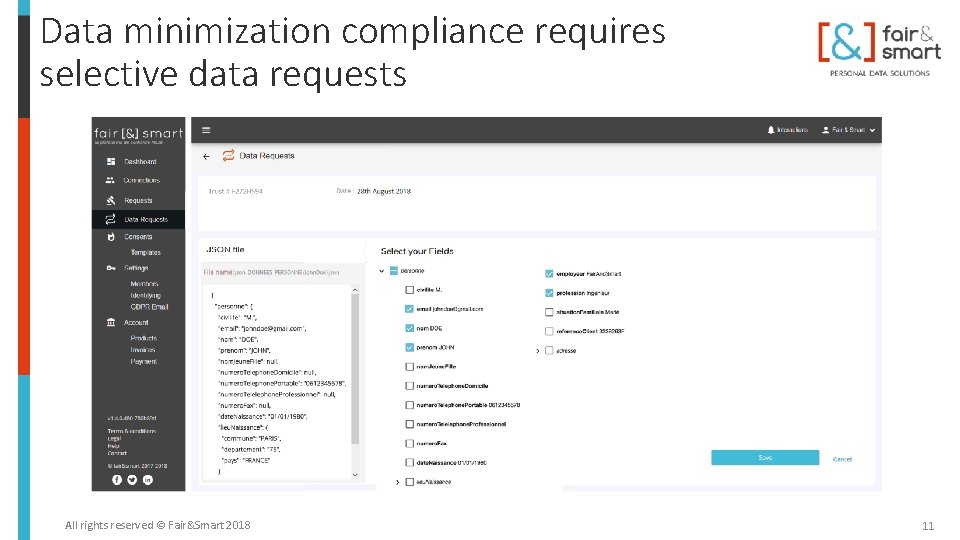
Task: Click the Settings key icon
Action: pyautogui.click(x=110, y=268)
